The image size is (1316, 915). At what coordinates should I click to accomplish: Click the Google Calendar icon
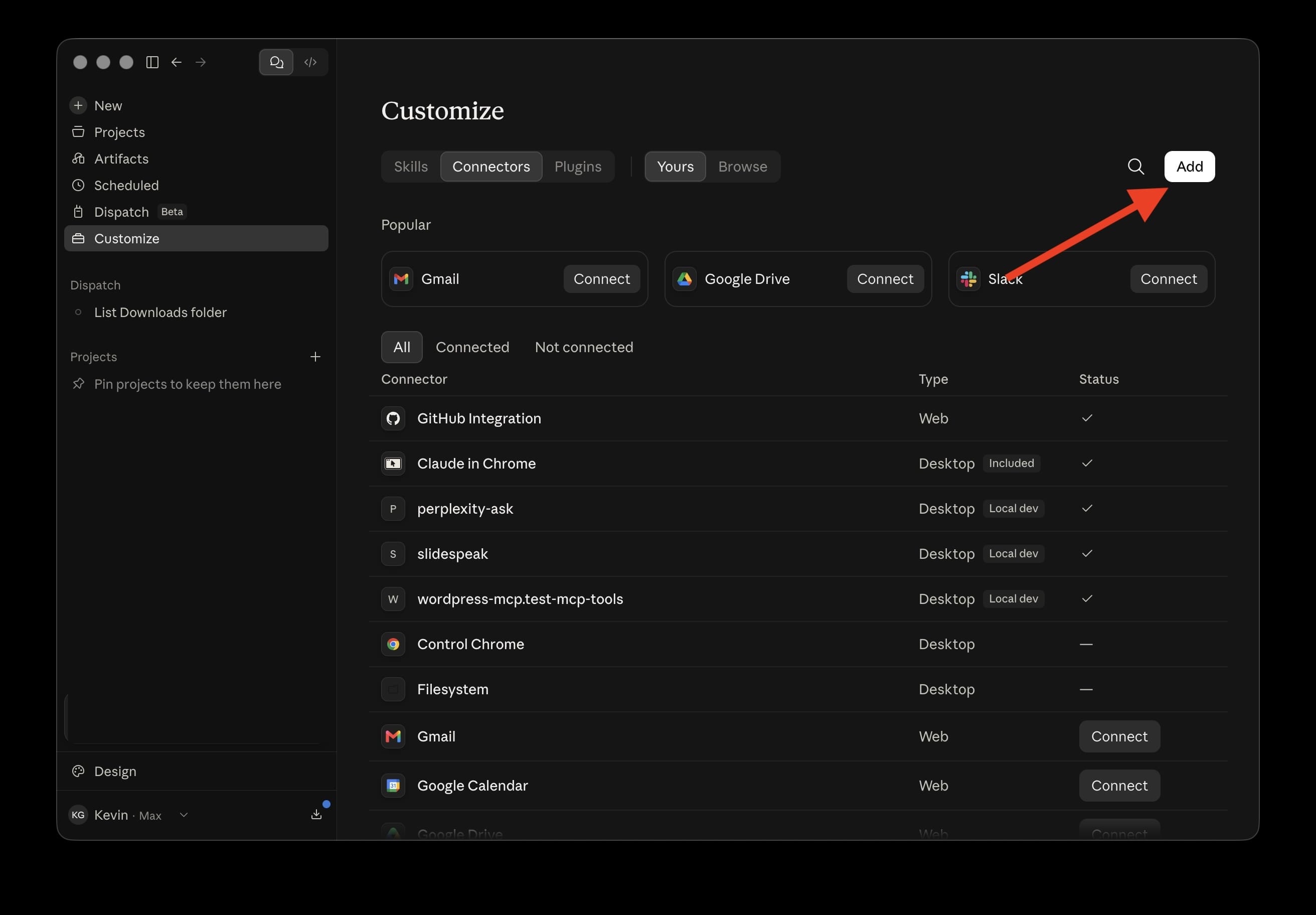[x=393, y=786]
